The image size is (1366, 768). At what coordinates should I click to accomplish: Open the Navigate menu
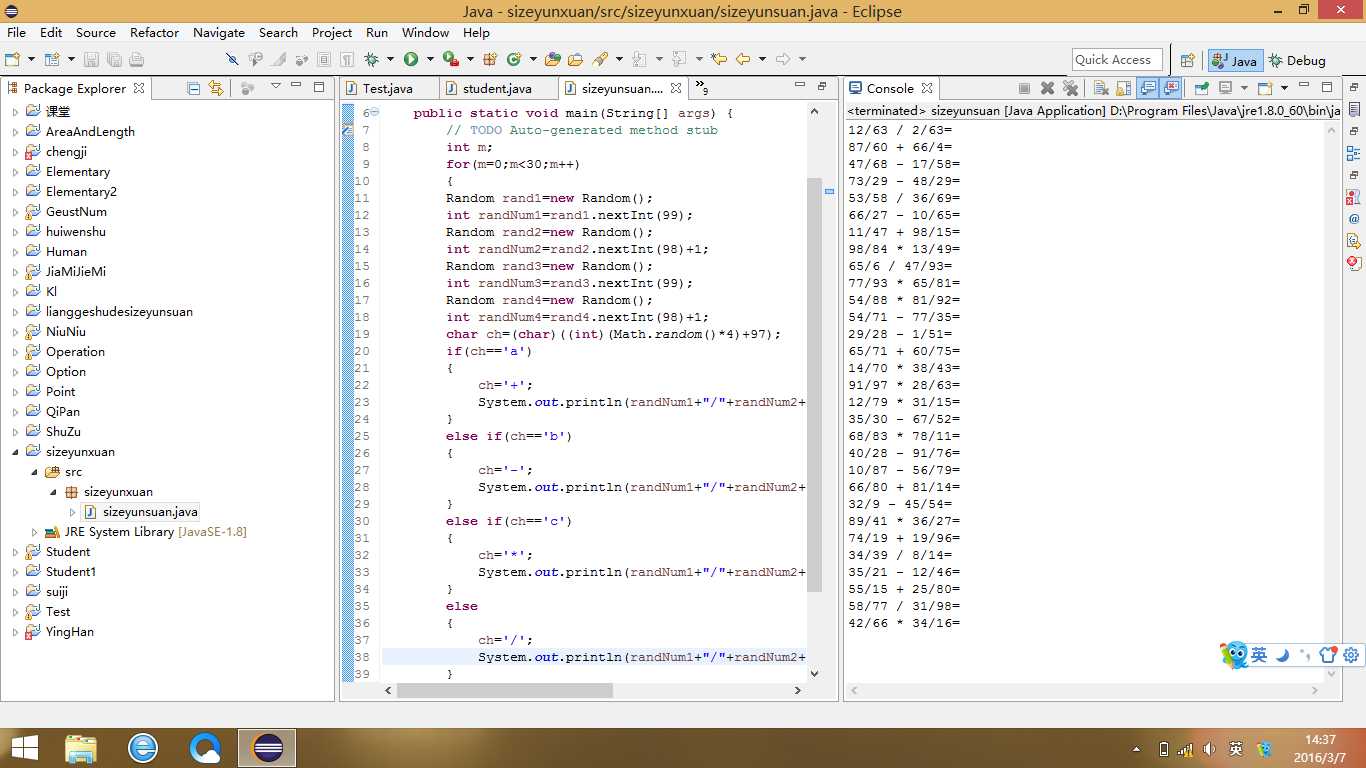click(x=219, y=32)
